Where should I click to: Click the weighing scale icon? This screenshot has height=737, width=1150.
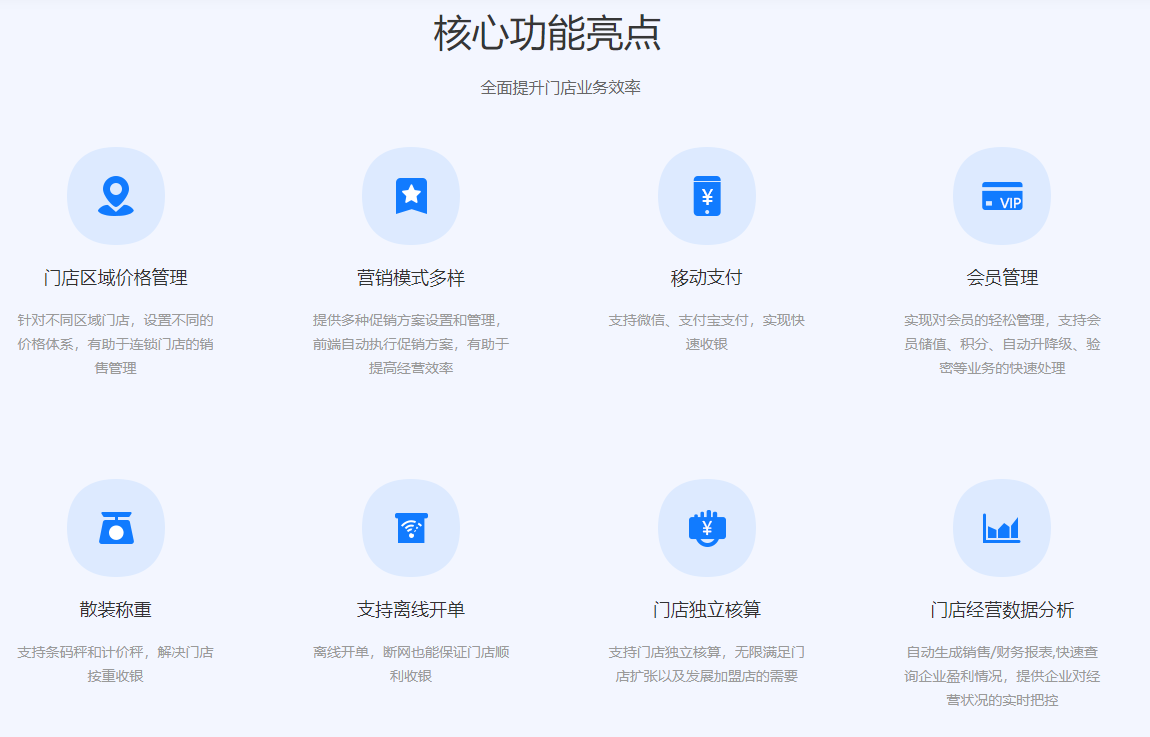[116, 528]
